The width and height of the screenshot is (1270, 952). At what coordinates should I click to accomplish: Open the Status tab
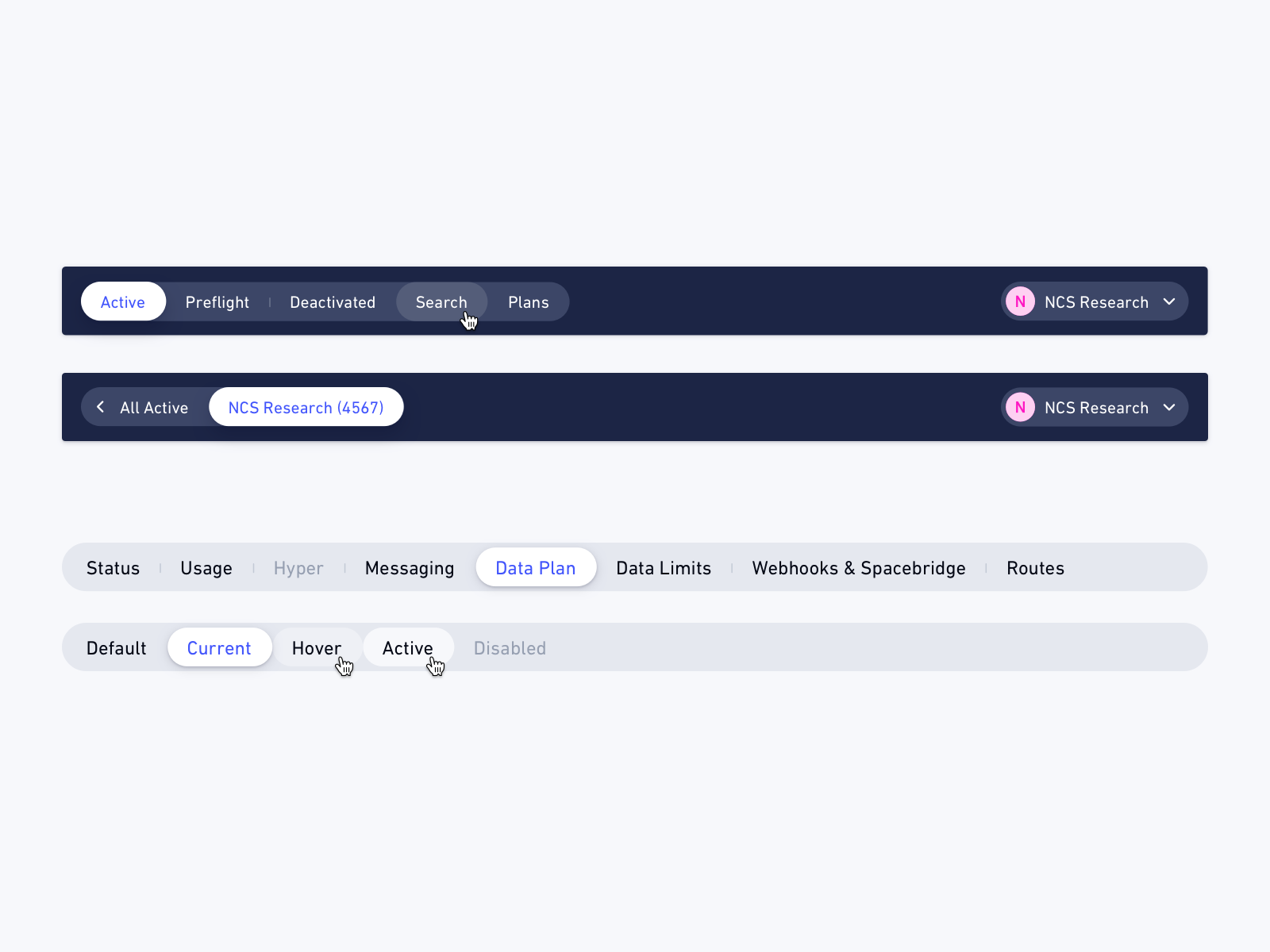(x=113, y=568)
